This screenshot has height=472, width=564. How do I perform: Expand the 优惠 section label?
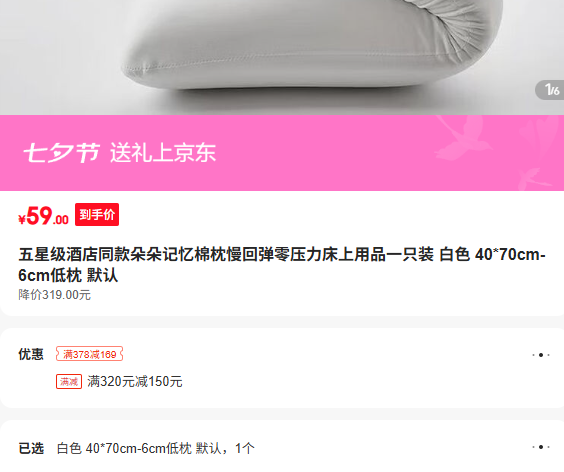[31, 354]
